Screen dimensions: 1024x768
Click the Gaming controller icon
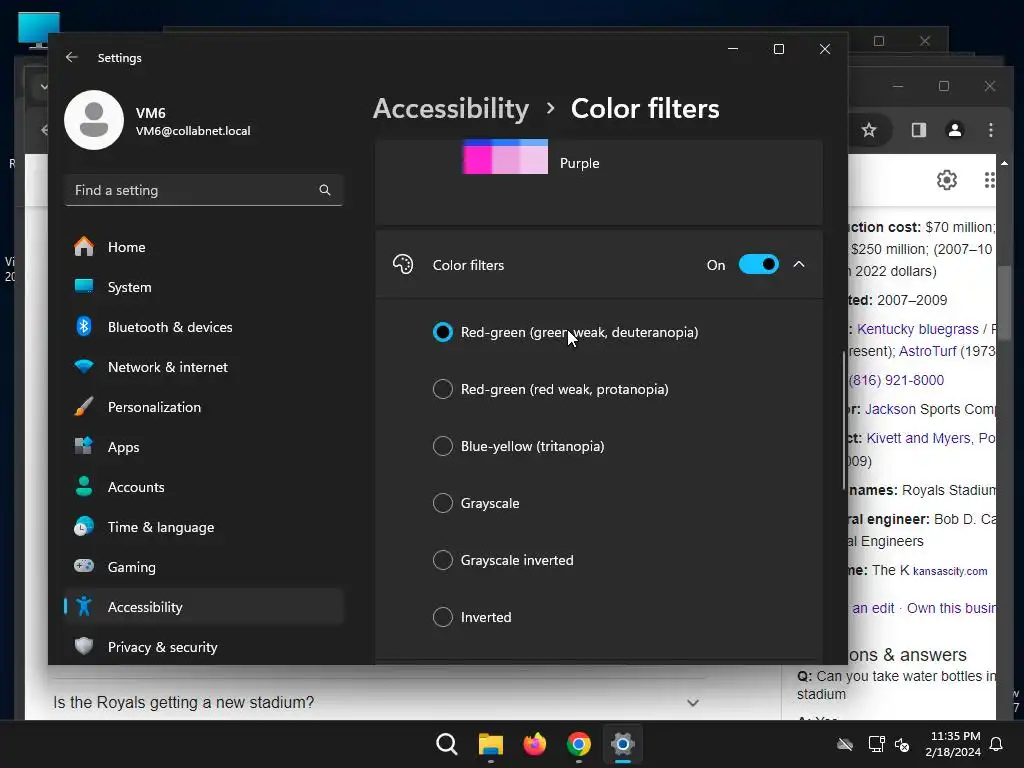click(84, 566)
